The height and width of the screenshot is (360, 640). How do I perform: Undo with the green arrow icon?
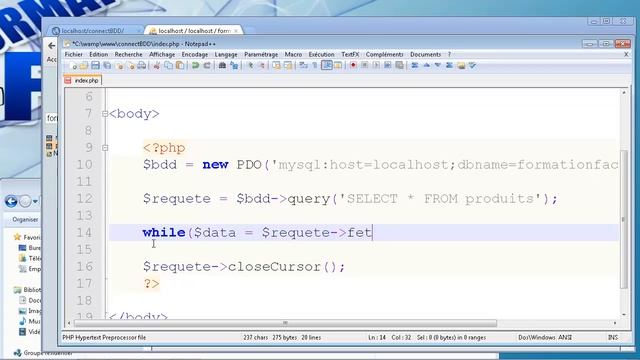[x=196, y=65]
